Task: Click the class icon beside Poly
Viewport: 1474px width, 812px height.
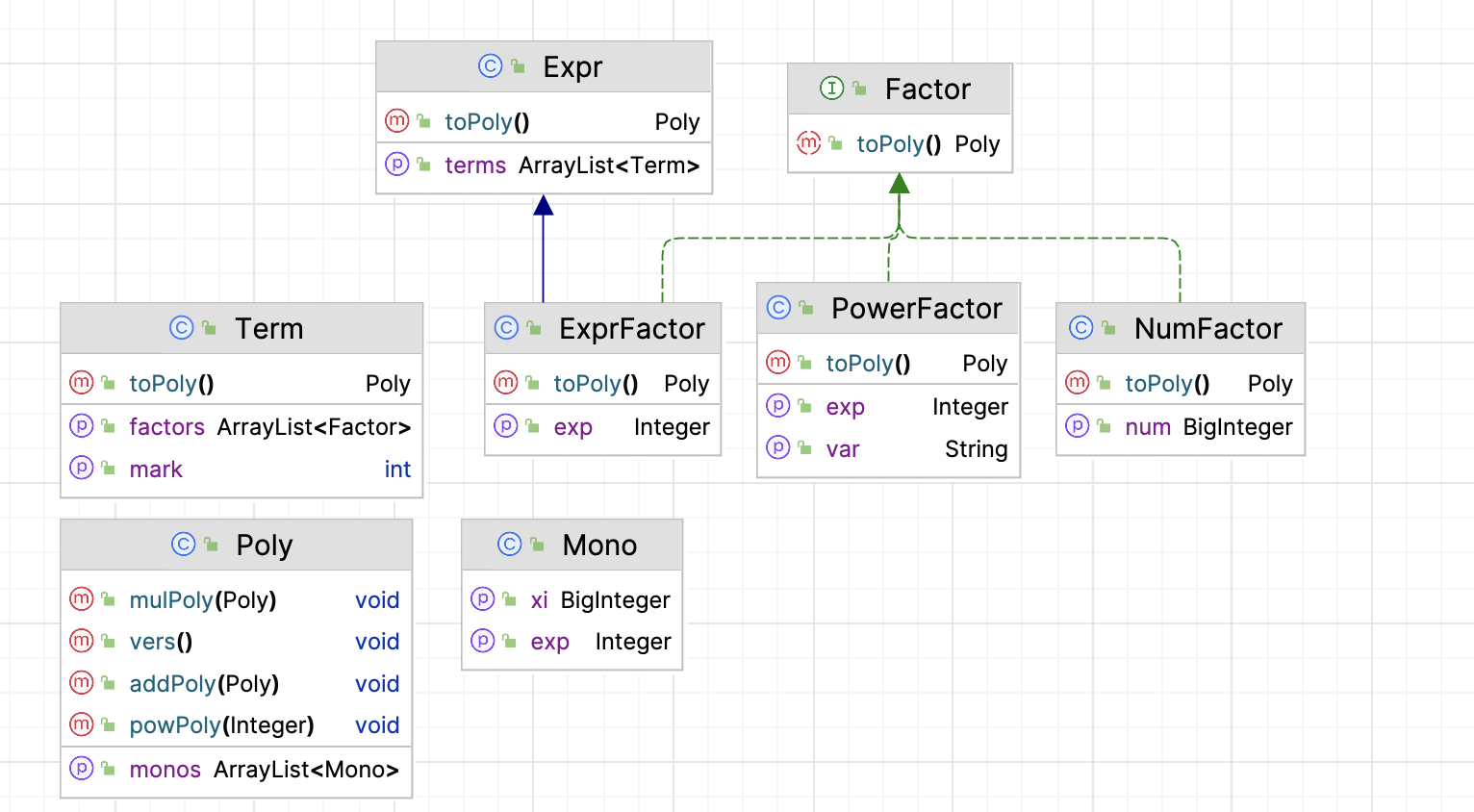Action: (184, 545)
